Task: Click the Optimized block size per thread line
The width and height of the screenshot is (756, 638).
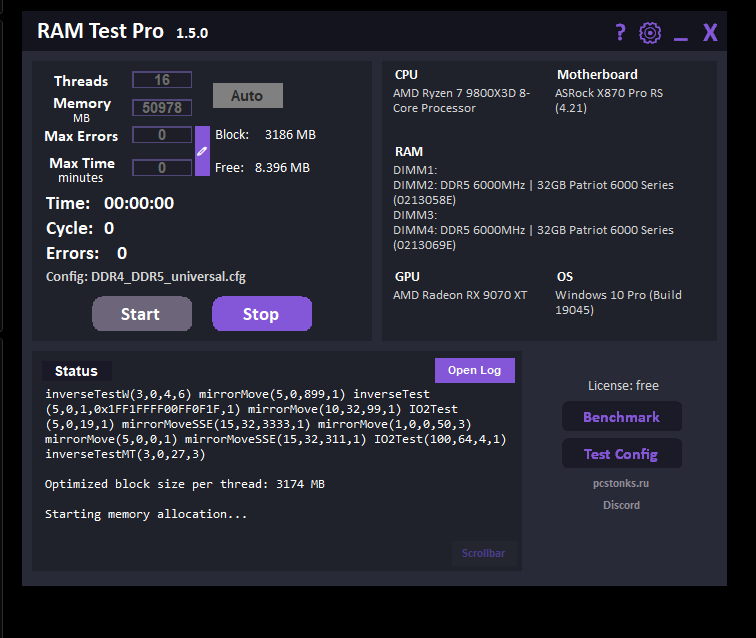Action: [185, 484]
